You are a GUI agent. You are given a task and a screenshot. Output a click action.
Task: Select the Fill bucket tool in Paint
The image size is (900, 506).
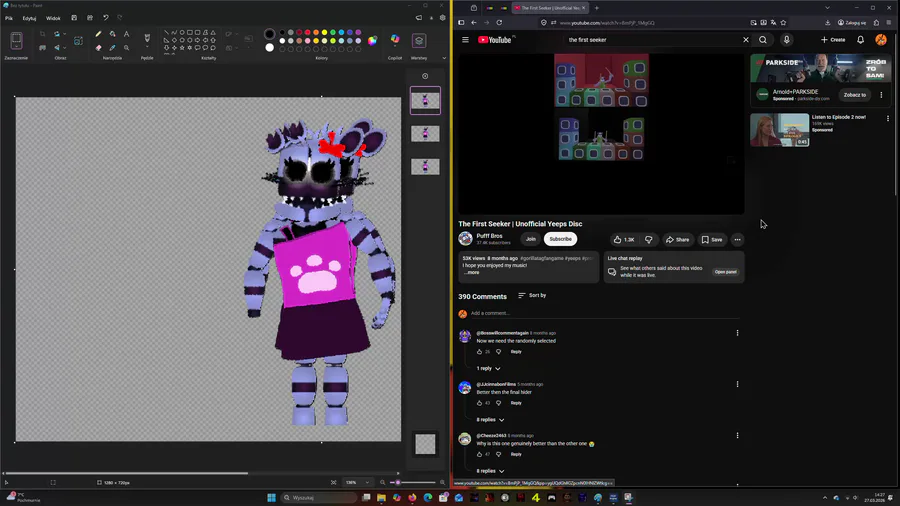pyautogui.click(x=112, y=34)
